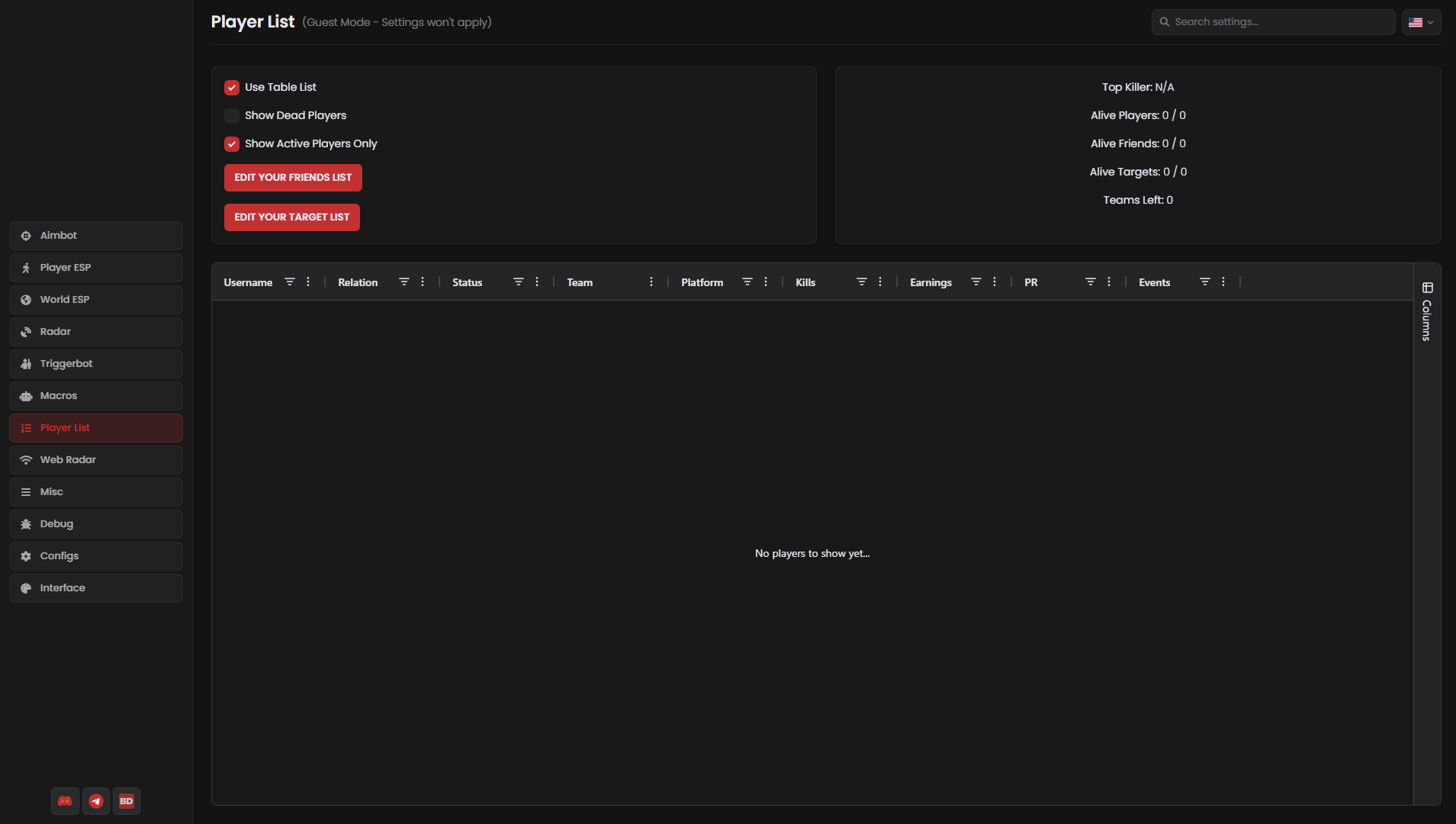
Task: Open the Web Radar page
Action: [96, 460]
